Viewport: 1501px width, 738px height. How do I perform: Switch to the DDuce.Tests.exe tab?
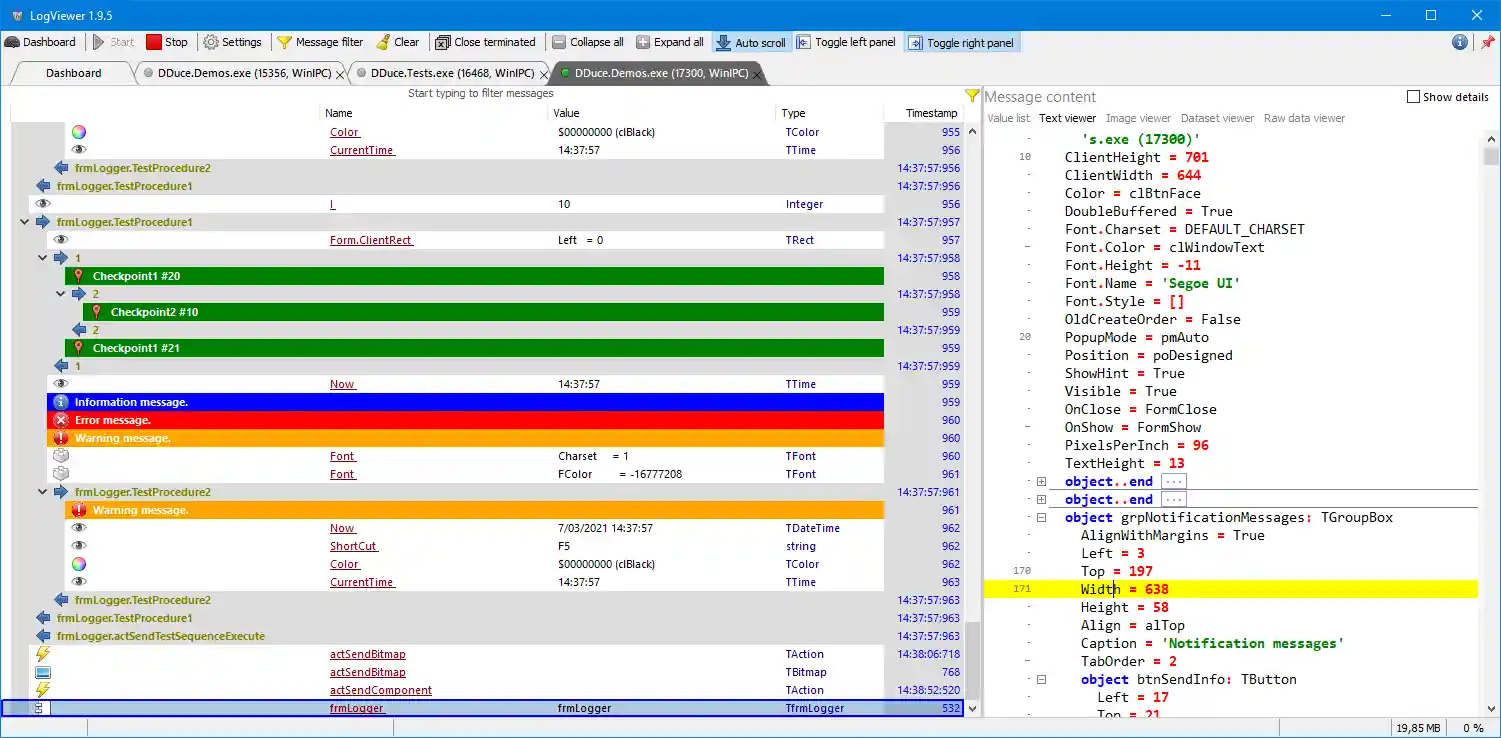pos(449,72)
